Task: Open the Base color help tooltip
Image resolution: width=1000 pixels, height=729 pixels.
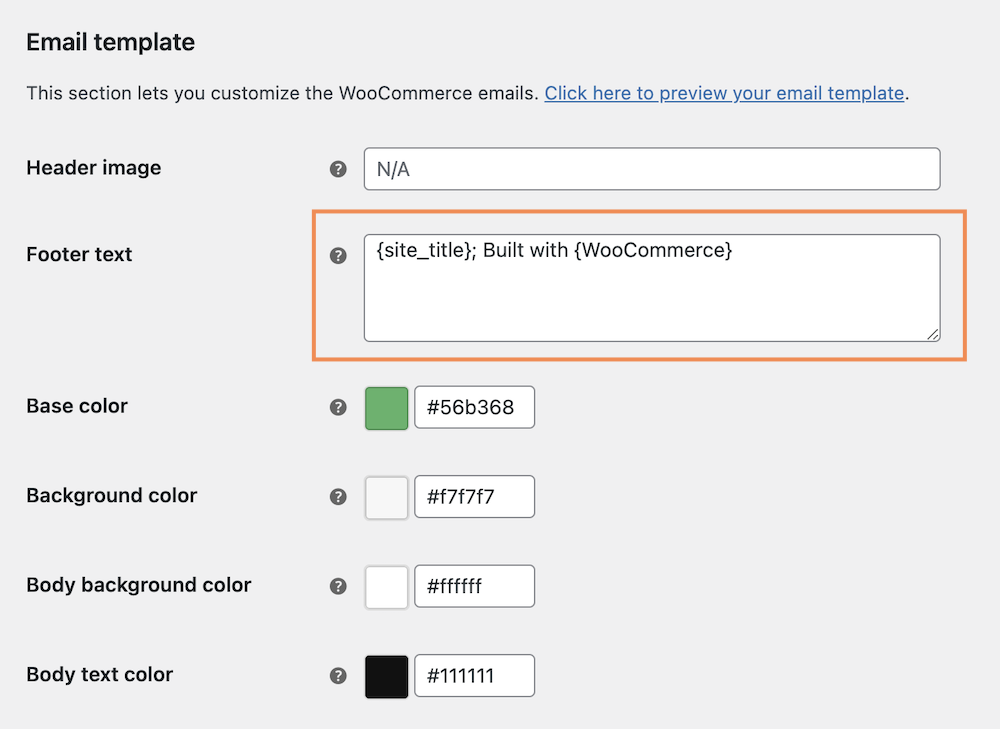Action: pyautogui.click(x=338, y=407)
